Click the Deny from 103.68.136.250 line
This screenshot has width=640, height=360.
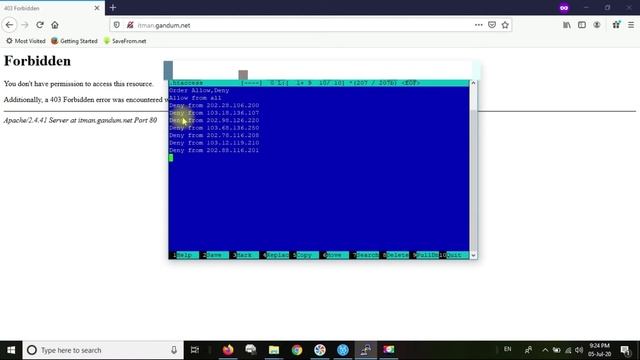tap(214, 128)
